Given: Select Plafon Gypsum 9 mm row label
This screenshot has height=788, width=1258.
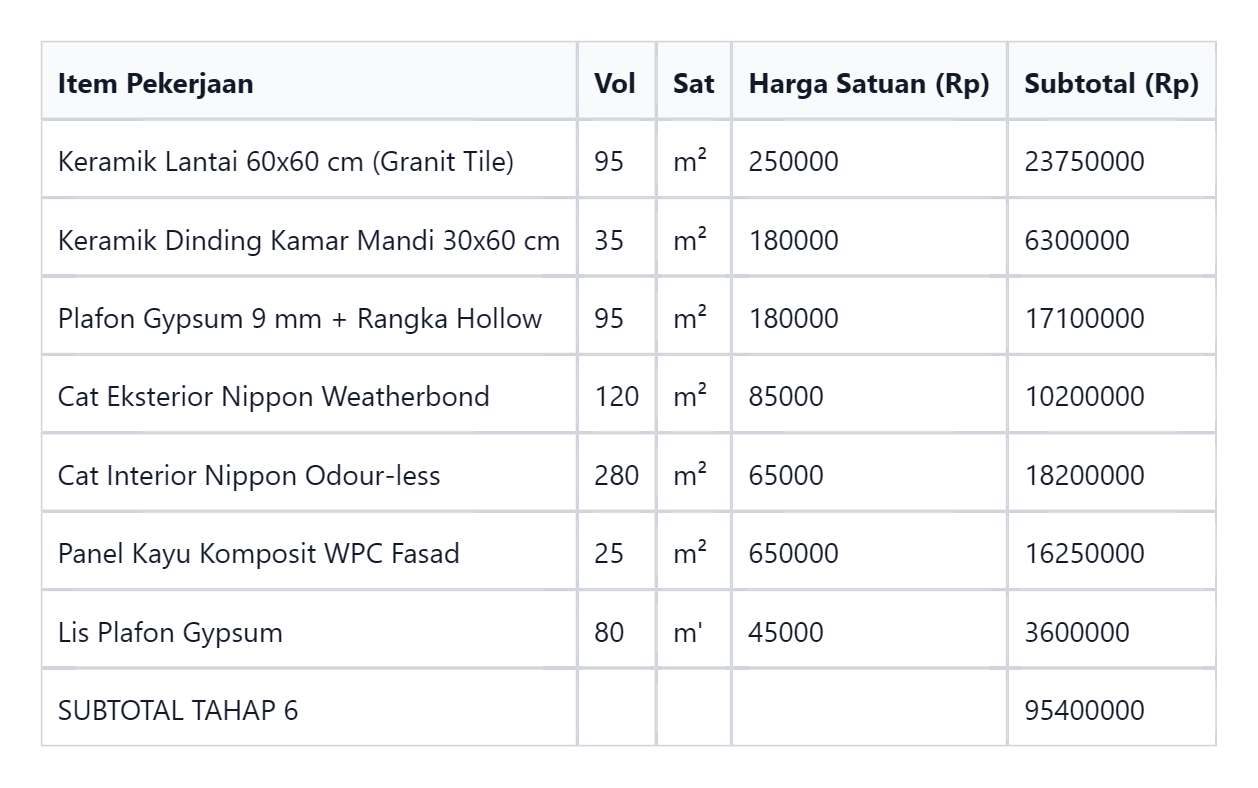Looking at the screenshot, I should (309, 318).
